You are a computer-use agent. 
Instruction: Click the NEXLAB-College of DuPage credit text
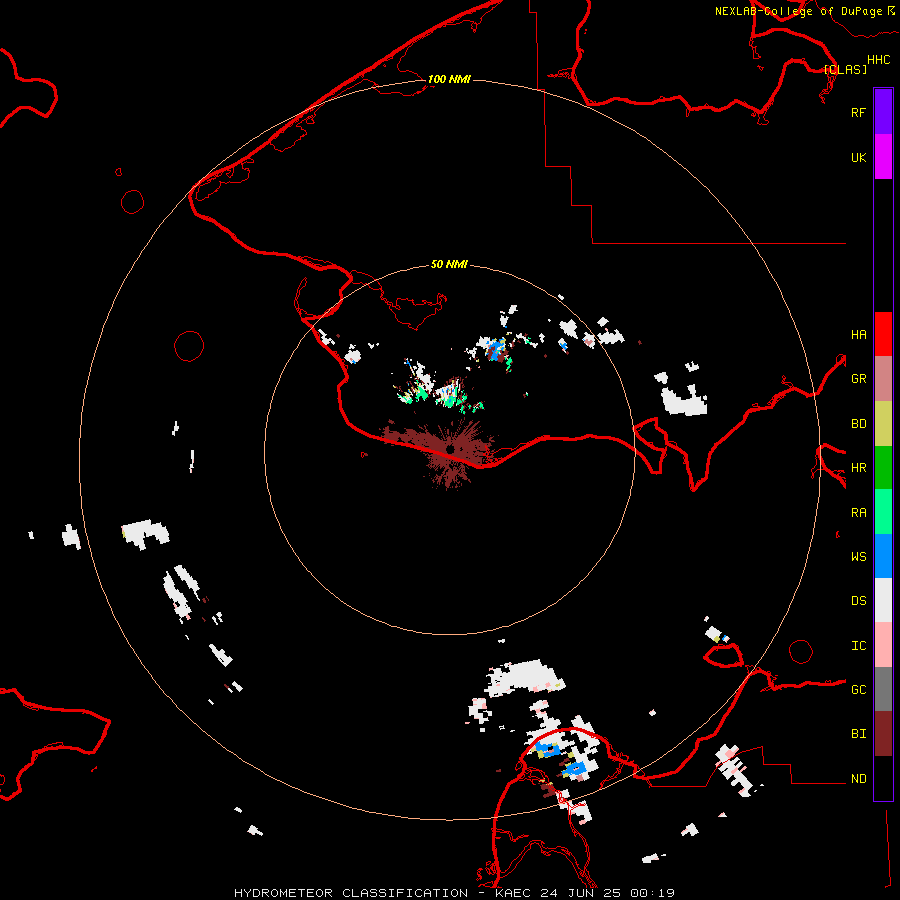click(x=798, y=11)
